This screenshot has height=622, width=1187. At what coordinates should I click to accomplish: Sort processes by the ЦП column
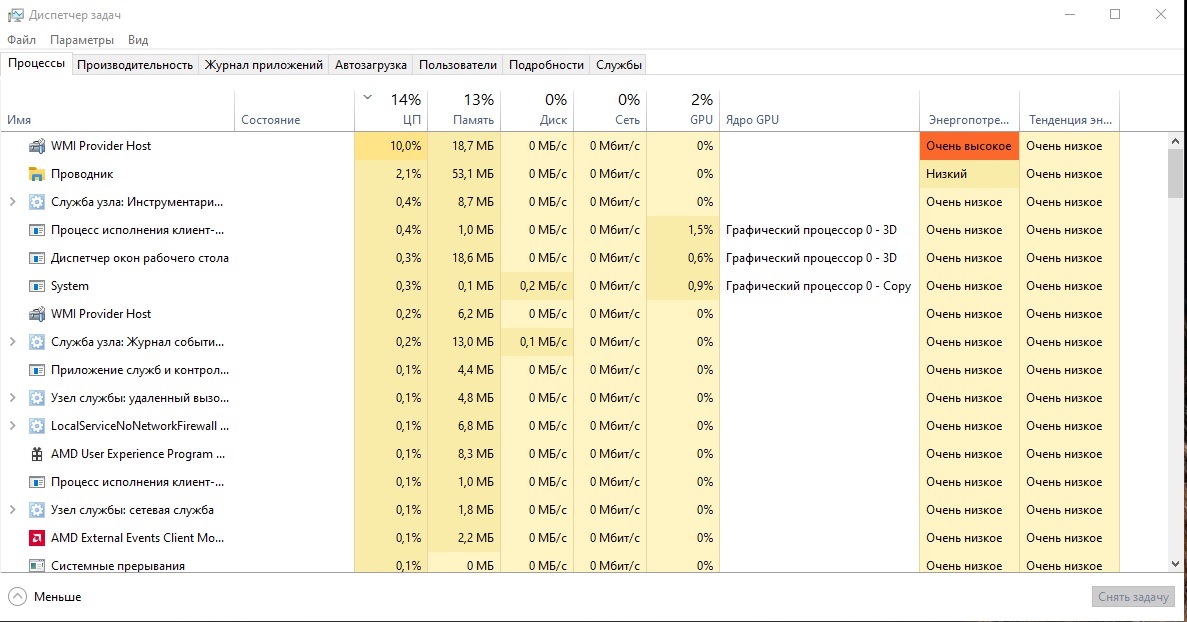392,110
